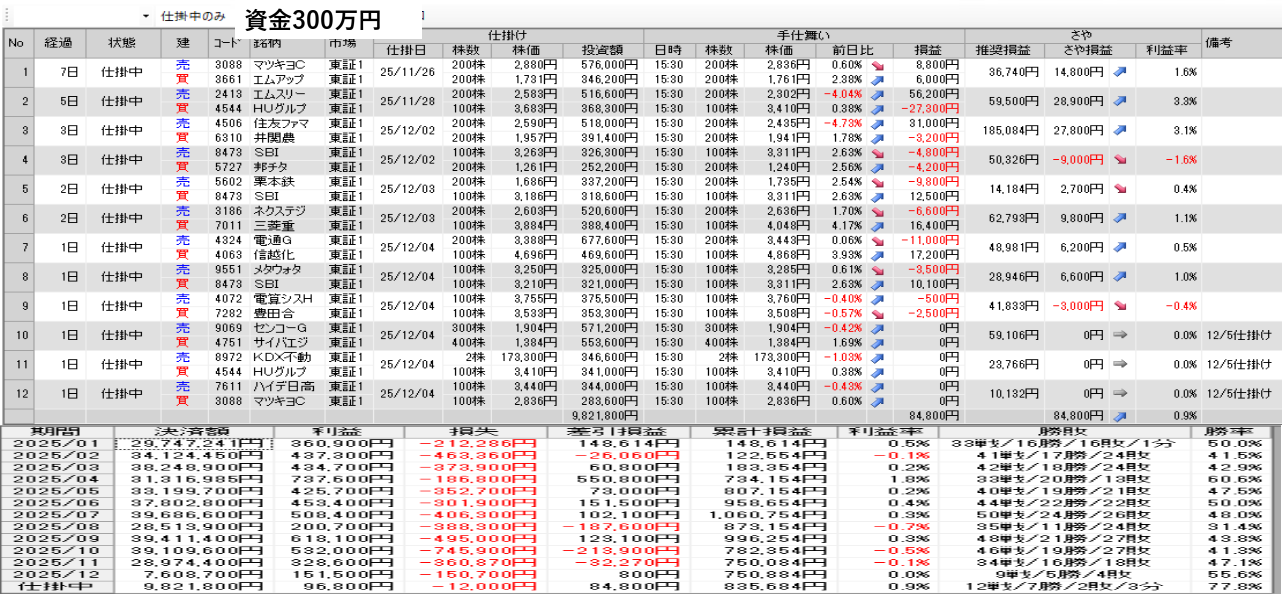Click the 前日比 arrow for KDX不動 -1.03%

877,357
